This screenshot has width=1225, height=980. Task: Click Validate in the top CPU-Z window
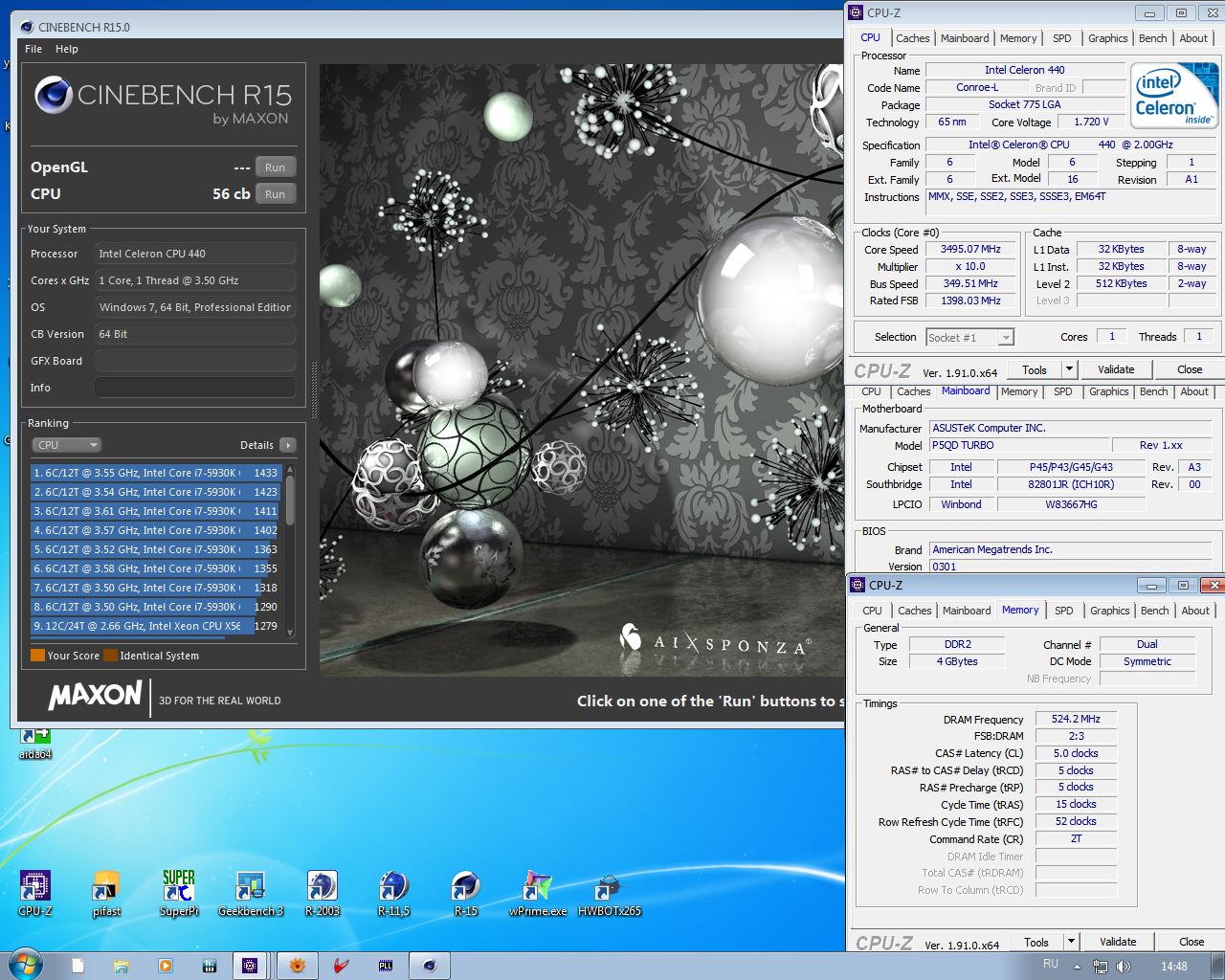click(1116, 369)
